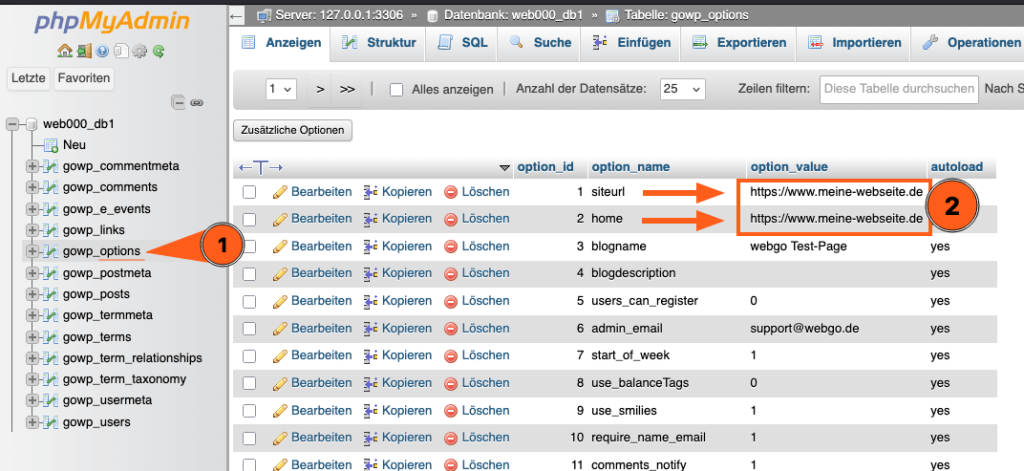Open the column options triangle in table header

504,168
